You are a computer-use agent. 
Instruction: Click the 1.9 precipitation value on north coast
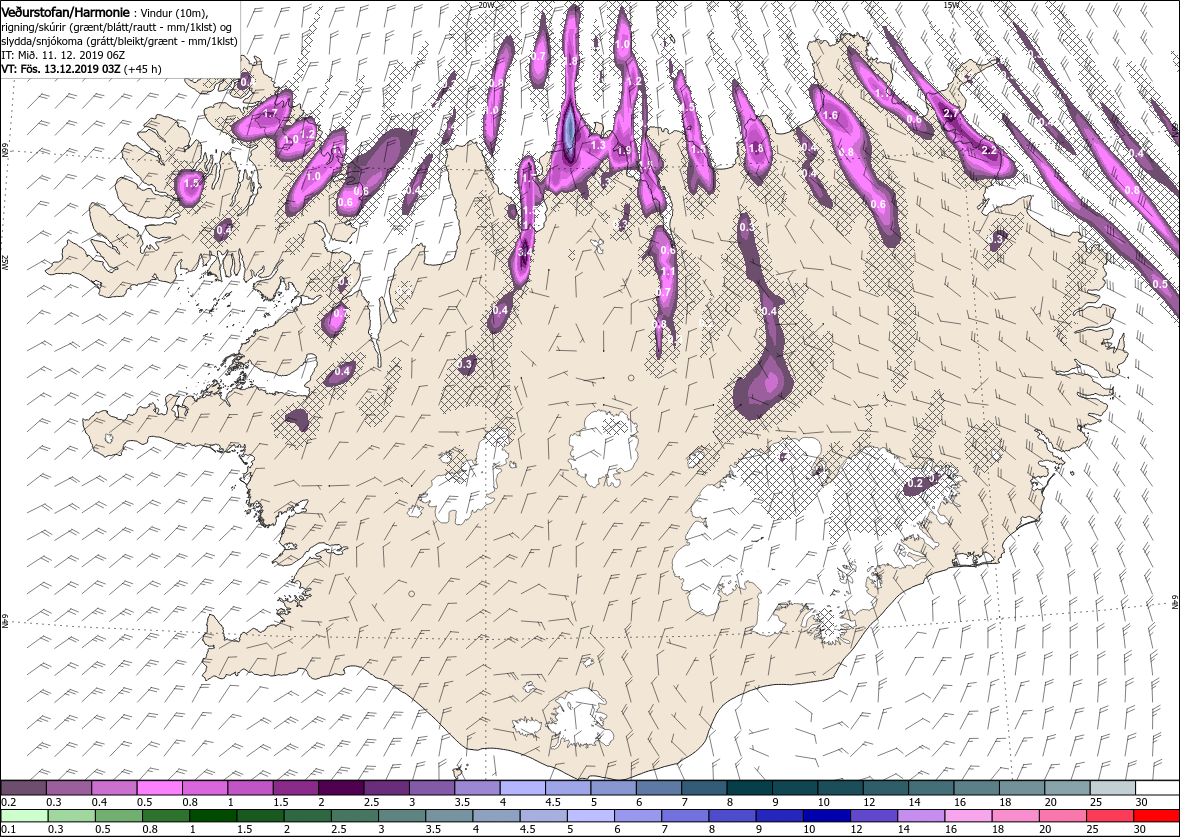[624, 151]
